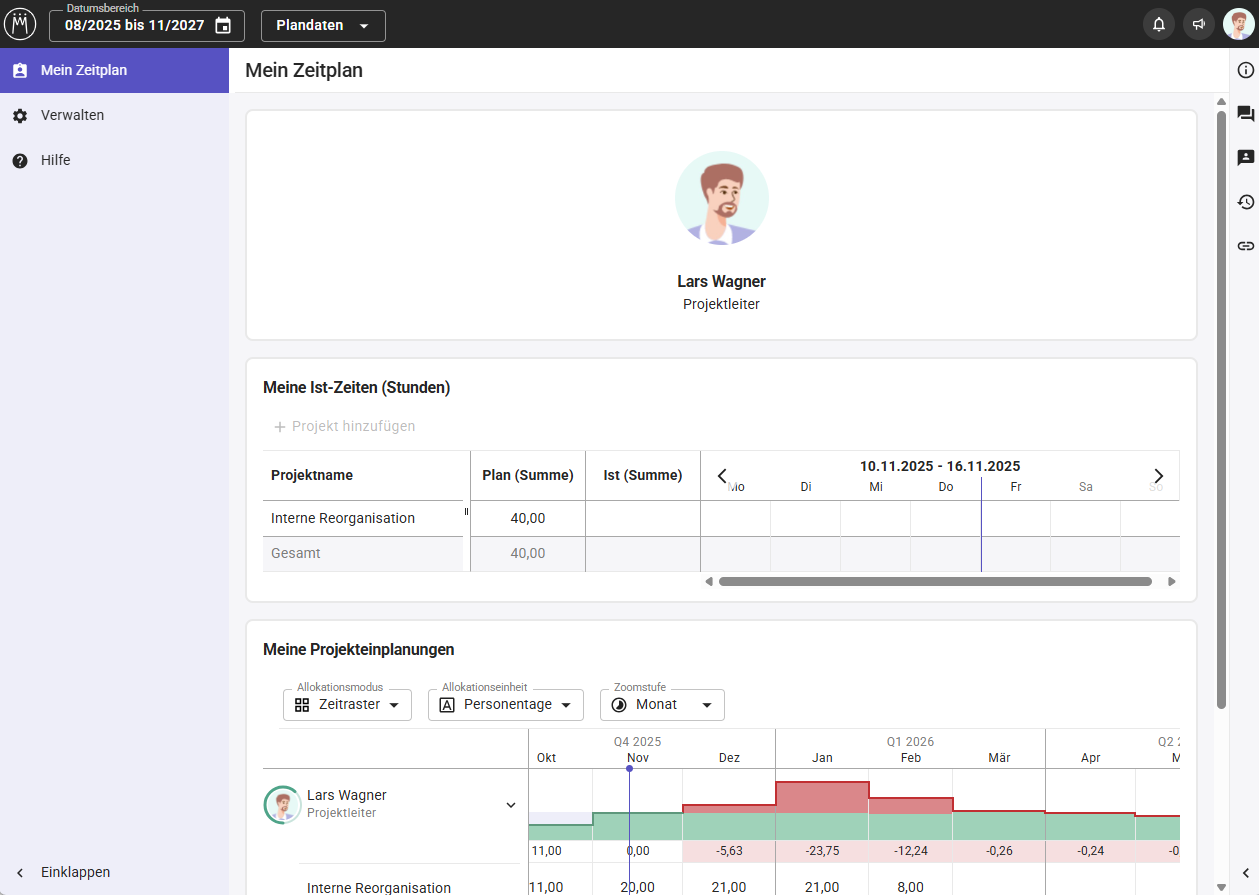Image resolution: width=1259 pixels, height=895 pixels.
Task: Click Einklappen to collapse sidebar
Action: tap(75, 872)
